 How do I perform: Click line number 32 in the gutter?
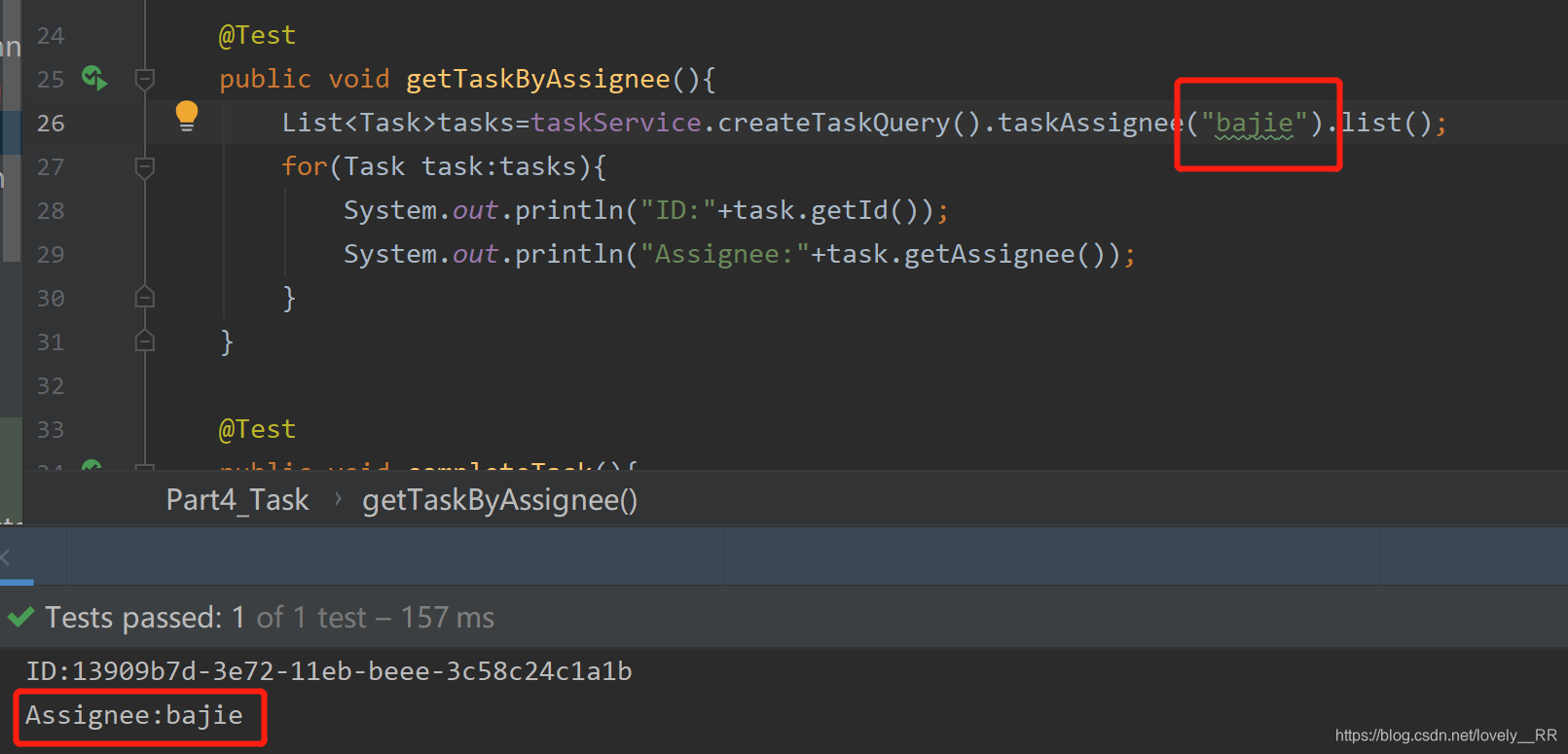[51, 385]
